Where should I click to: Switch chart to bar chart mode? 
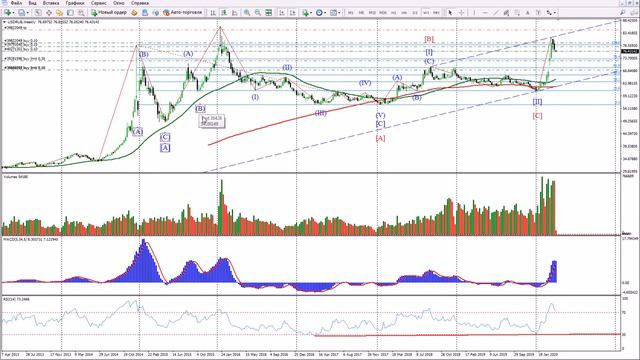point(213,13)
